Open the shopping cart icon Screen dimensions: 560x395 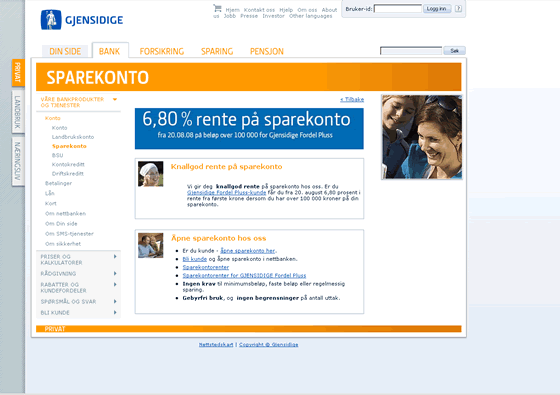217,8
